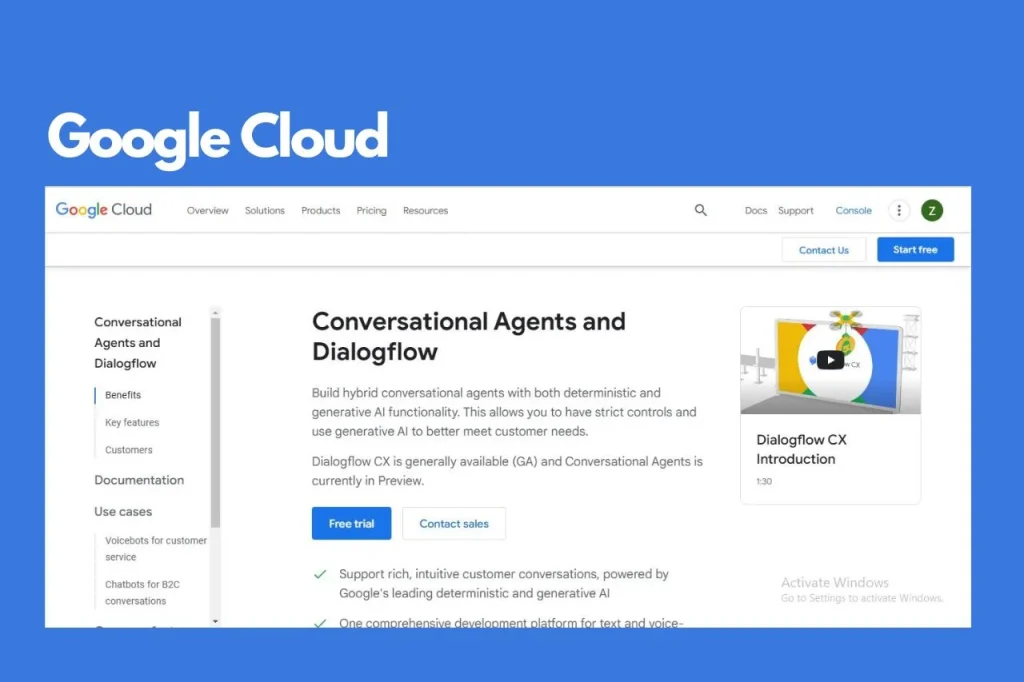Click the sidebar scrollbar down arrow
This screenshot has height=682, width=1024.
point(216,621)
